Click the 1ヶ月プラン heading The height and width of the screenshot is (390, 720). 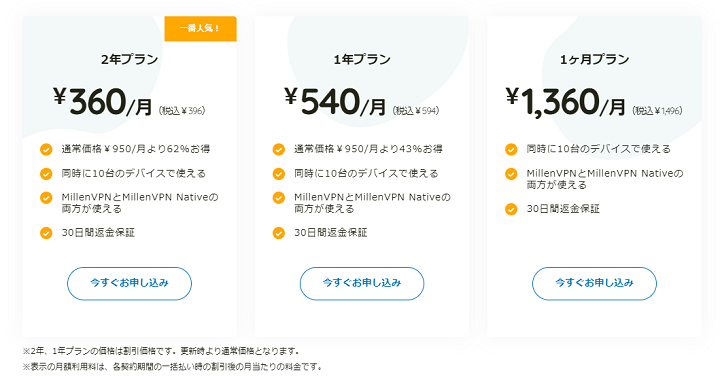(x=594, y=59)
